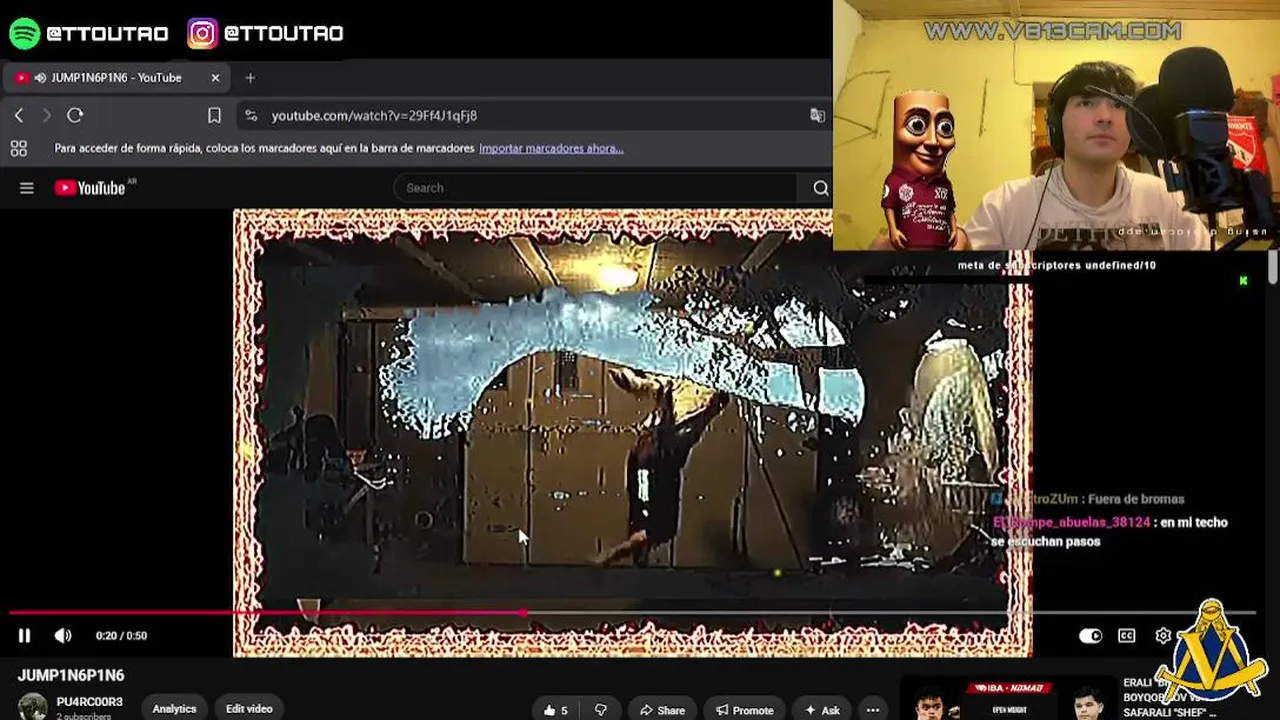This screenshot has height=720, width=1280.
Task: Switch to the JUMP1N6P1N6 - YouTube tab
Action: [116, 78]
